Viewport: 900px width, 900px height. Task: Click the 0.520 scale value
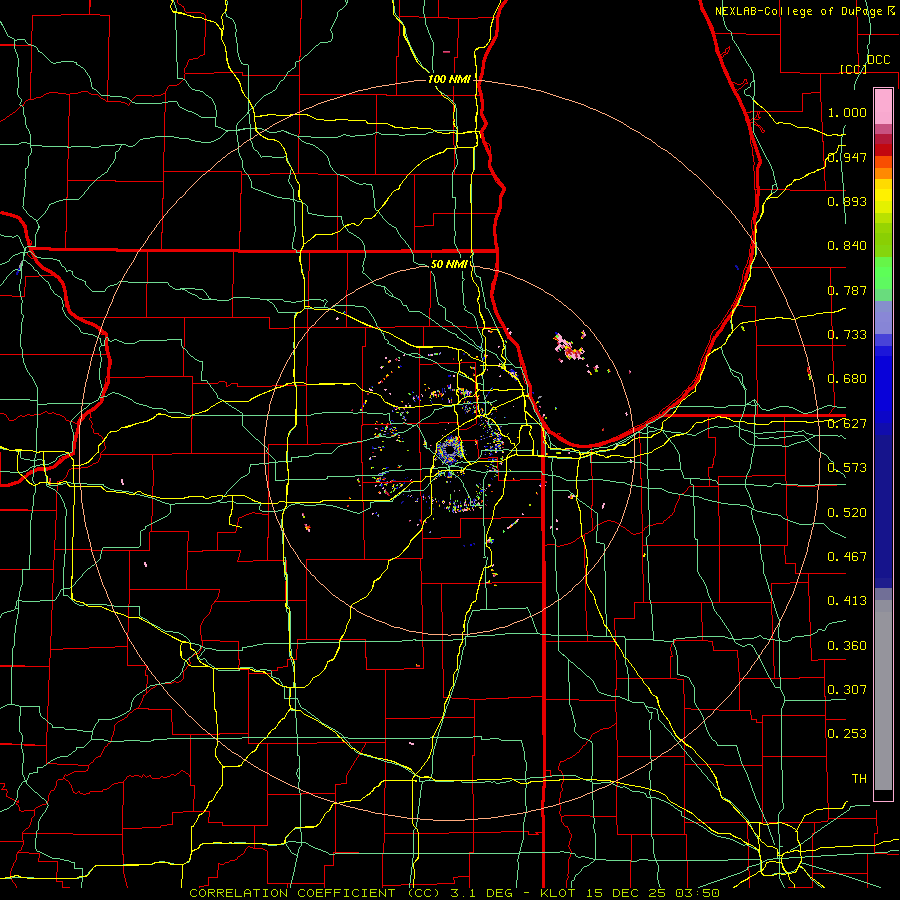[847, 513]
